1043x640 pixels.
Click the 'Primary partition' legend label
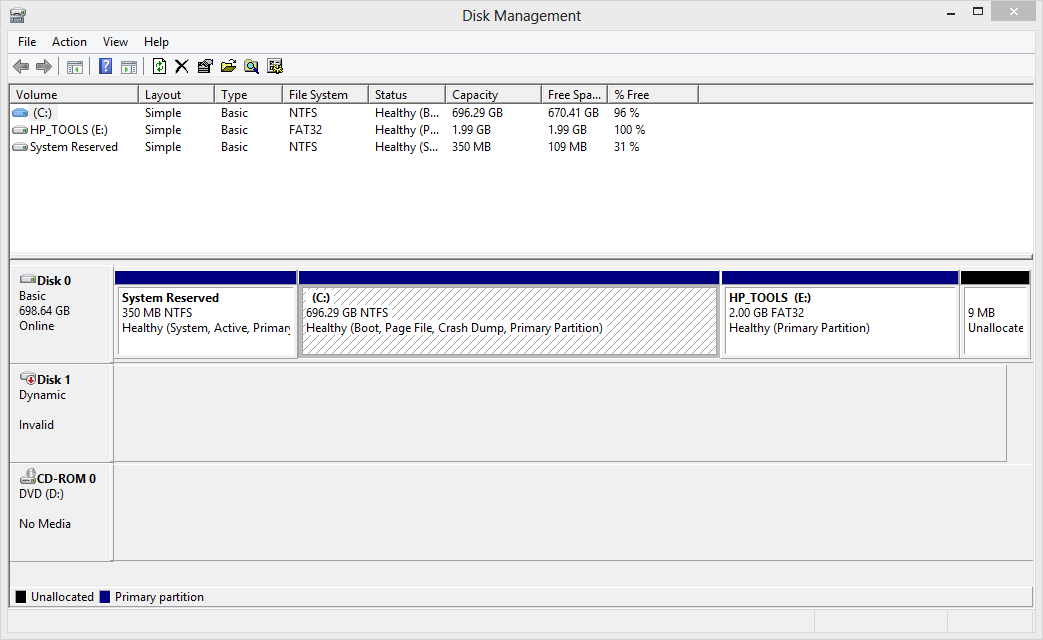(x=160, y=597)
